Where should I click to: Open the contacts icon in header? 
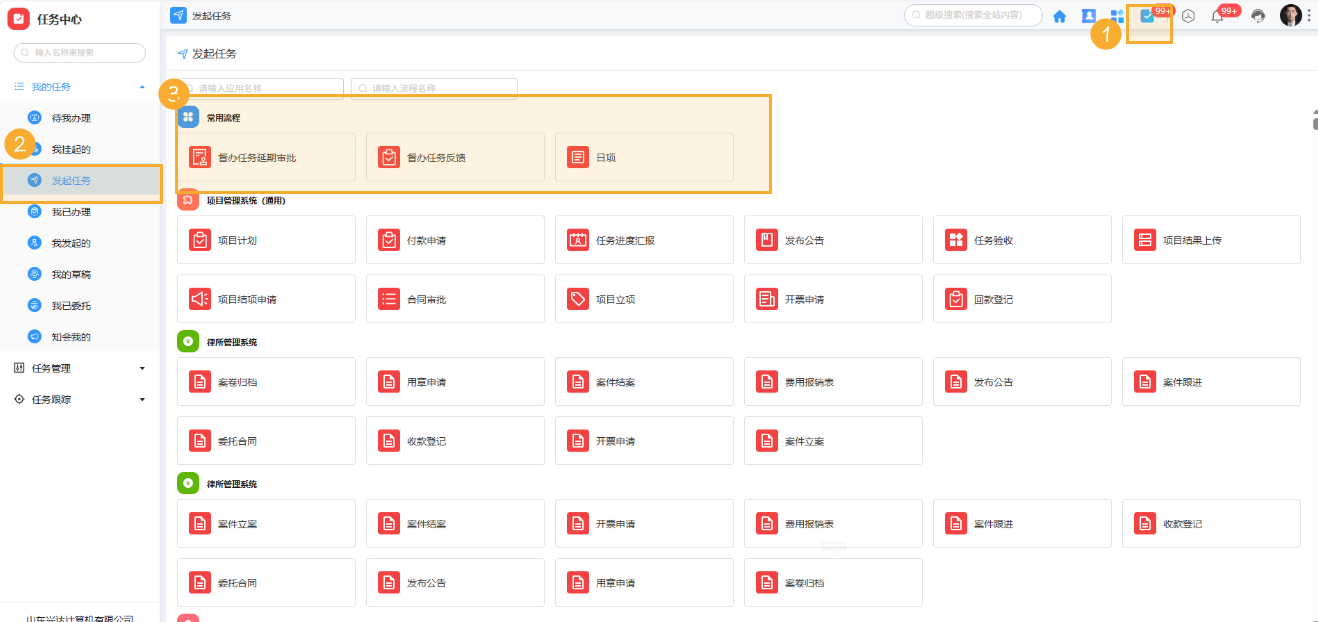1089,16
